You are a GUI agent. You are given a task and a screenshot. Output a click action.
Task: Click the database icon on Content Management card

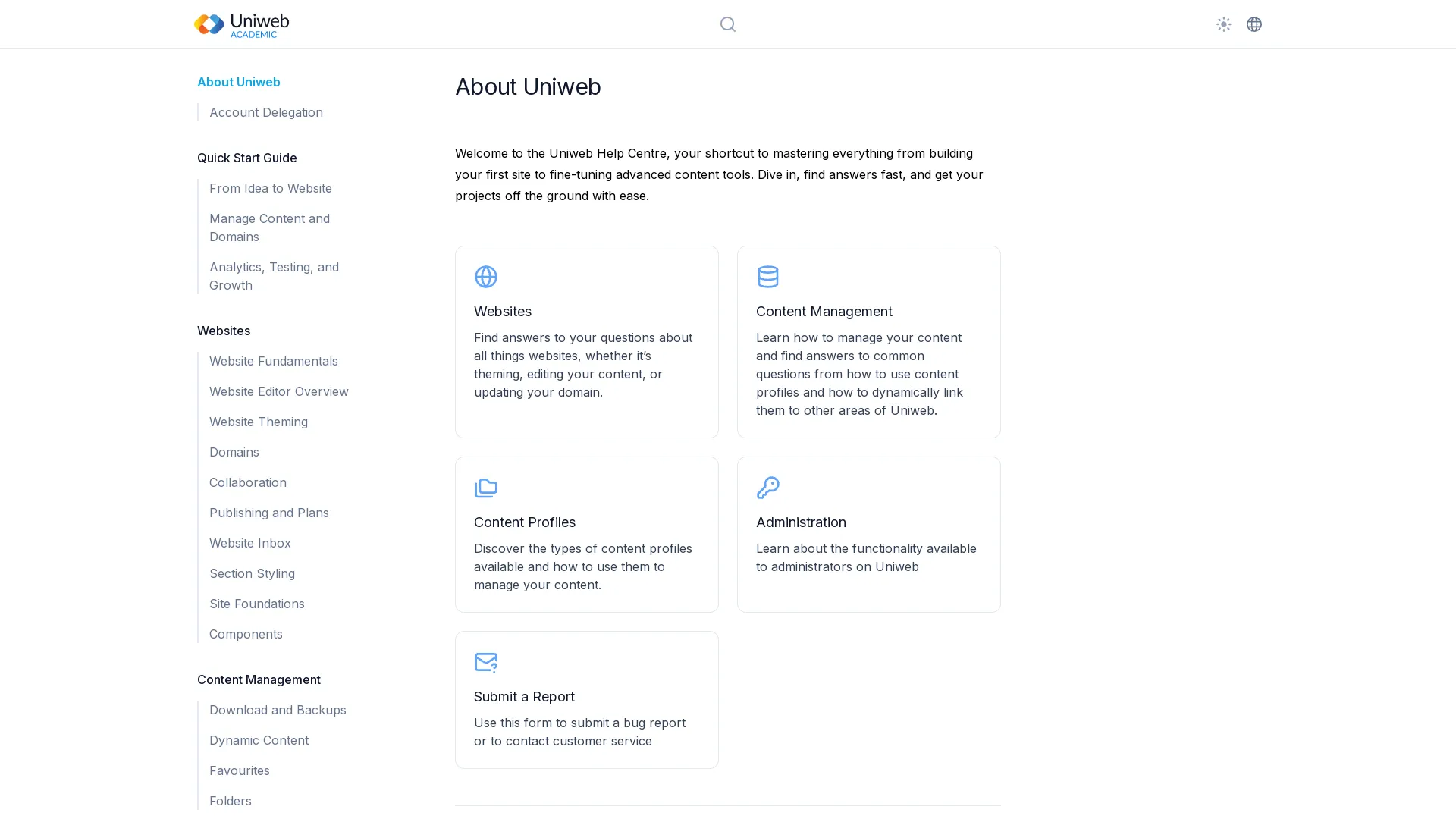coord(768,277)
